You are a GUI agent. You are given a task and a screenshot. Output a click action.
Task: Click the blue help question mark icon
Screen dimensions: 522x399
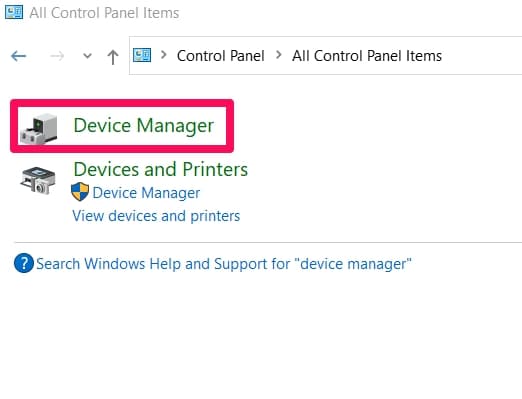(24, 263)
